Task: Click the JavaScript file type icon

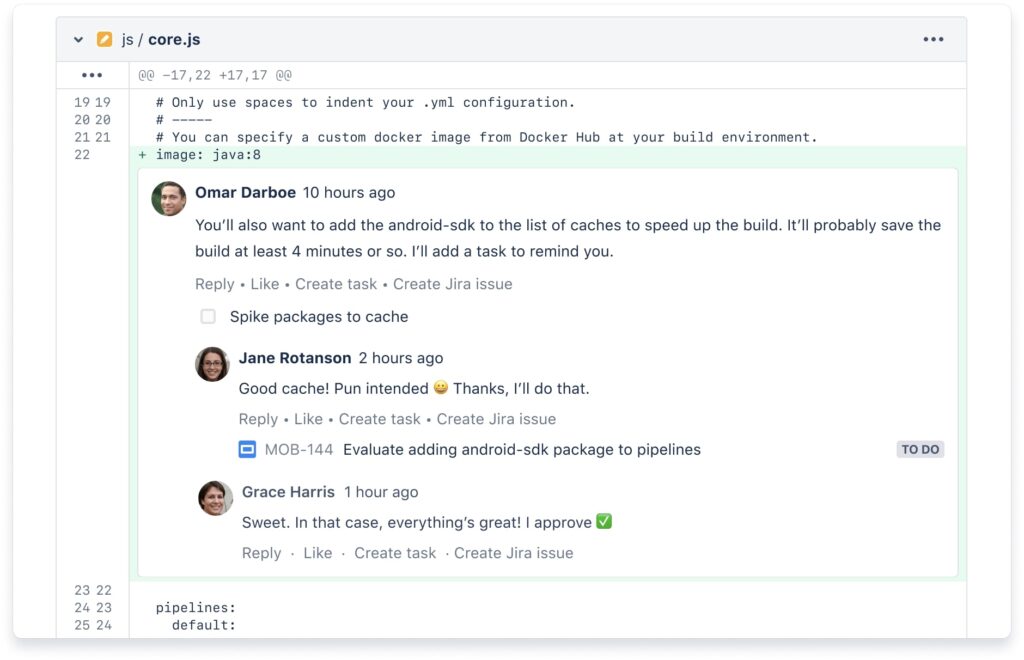Action: pyautogui.click(x=104, y=38)
